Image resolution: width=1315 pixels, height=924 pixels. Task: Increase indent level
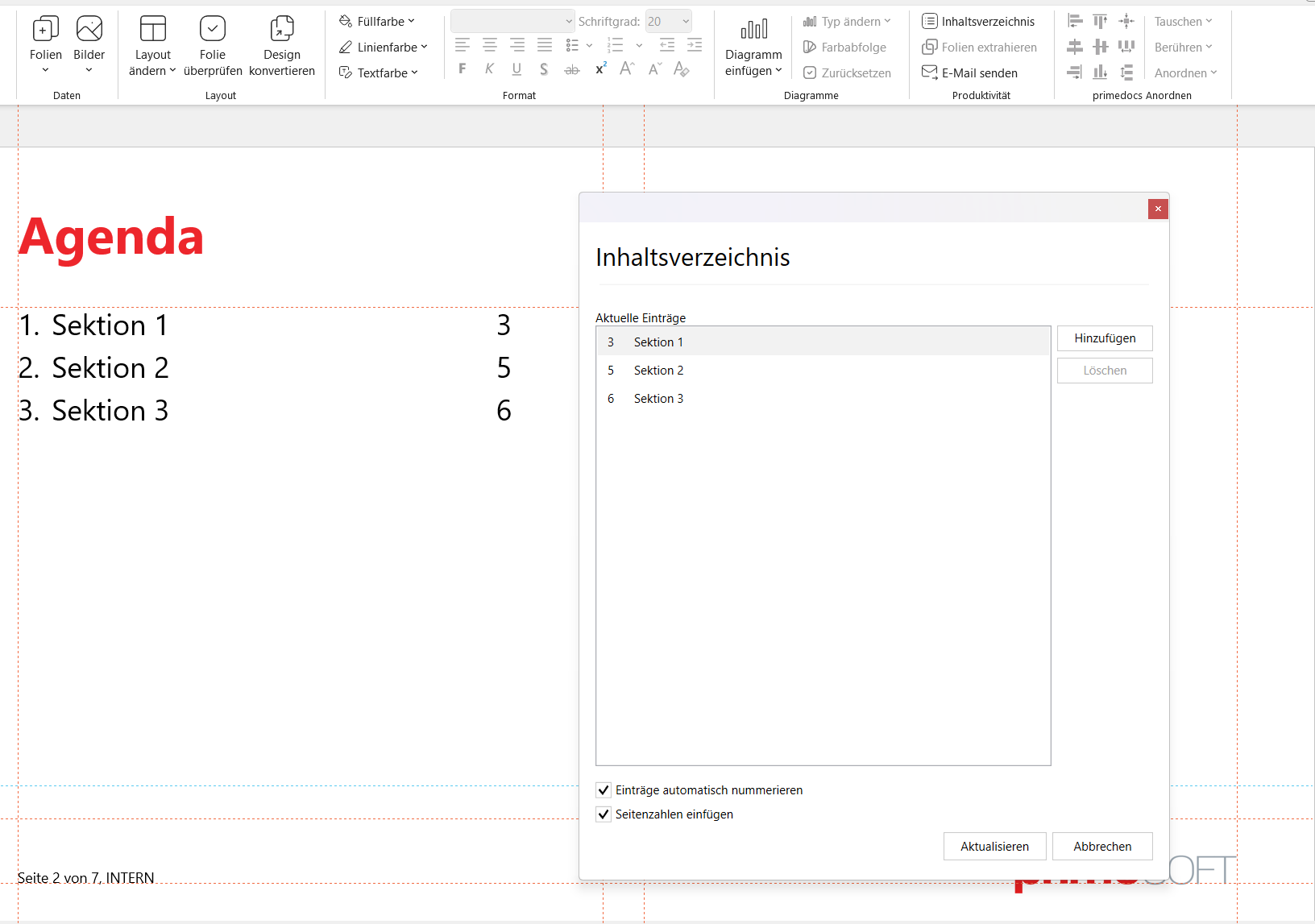(x=695, y=45)
